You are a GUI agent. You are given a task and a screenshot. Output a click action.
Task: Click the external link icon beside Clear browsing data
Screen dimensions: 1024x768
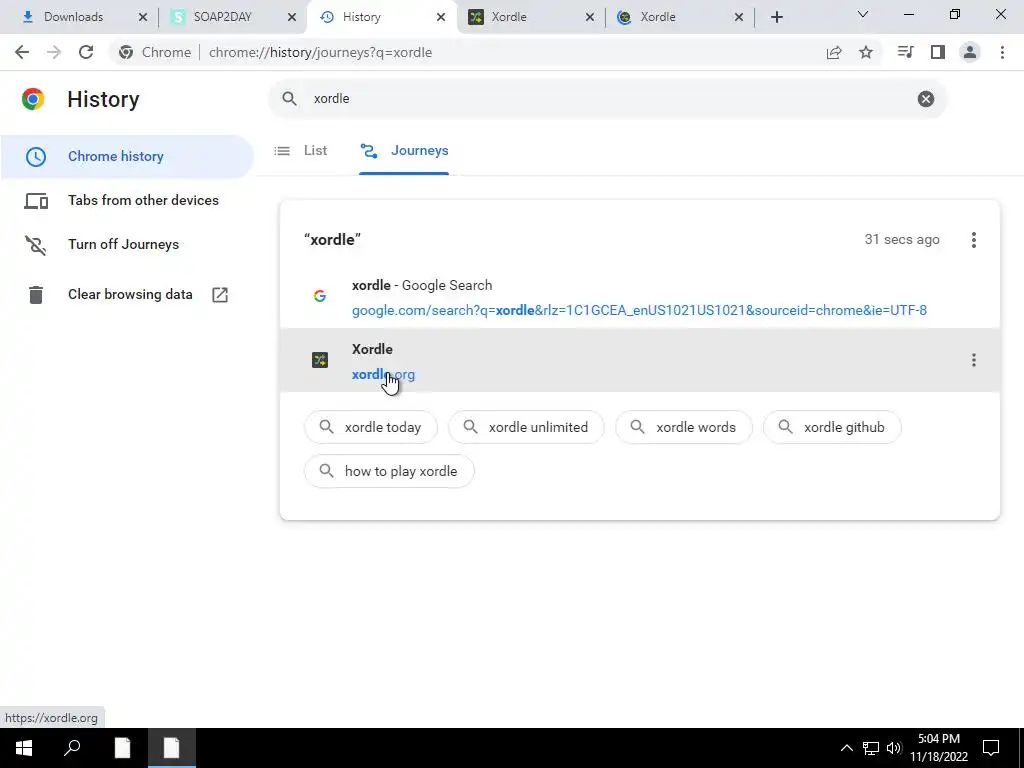(x=220, y=295)
